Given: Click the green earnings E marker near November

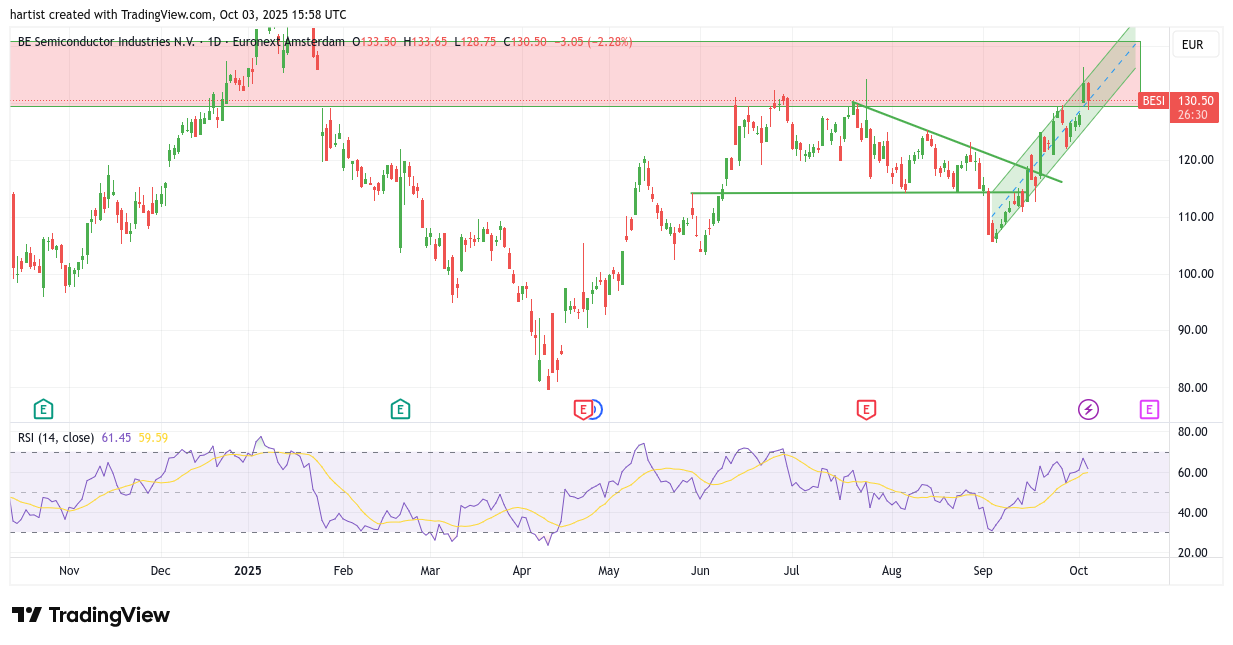Looking at the screenshot, I should (43, 408).
